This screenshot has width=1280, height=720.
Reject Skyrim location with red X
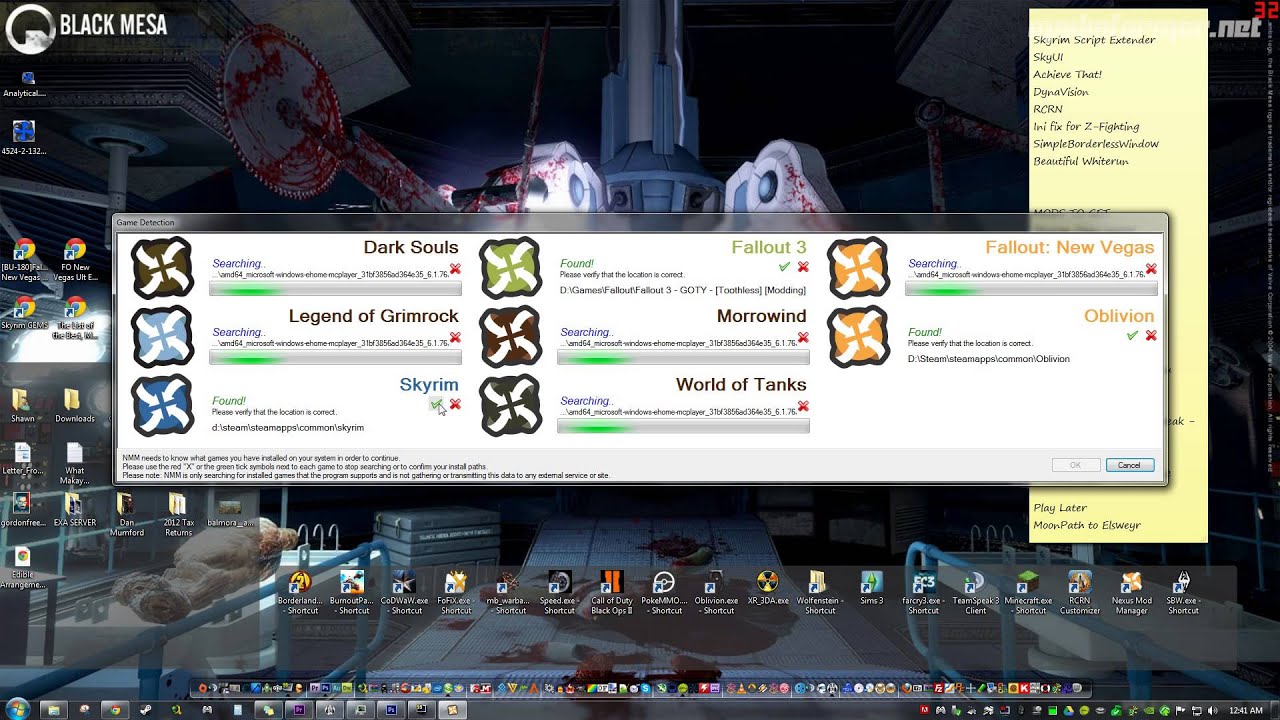pos(455,404)
